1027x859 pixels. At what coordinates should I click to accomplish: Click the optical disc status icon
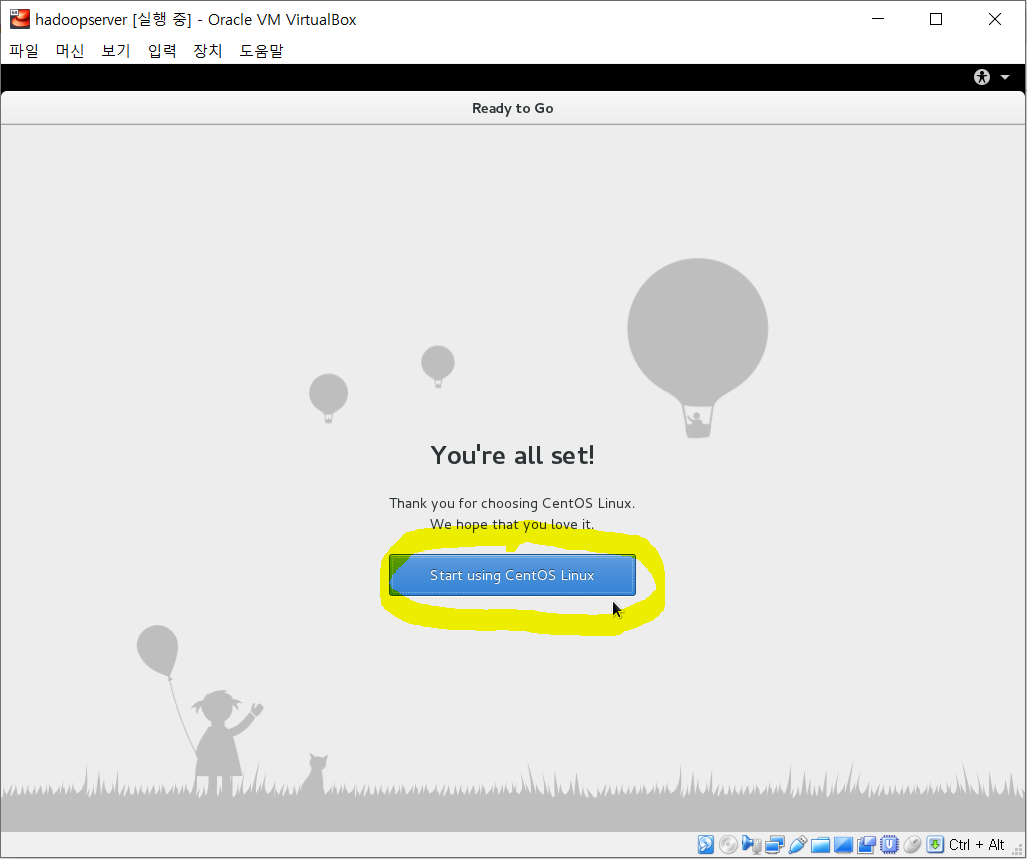click(x=728, y=845)
